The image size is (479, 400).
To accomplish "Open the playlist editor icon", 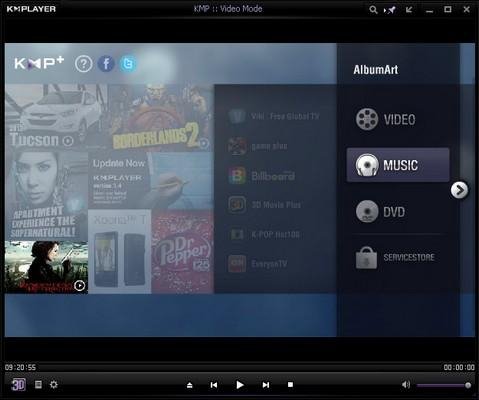I will point(38,385).
